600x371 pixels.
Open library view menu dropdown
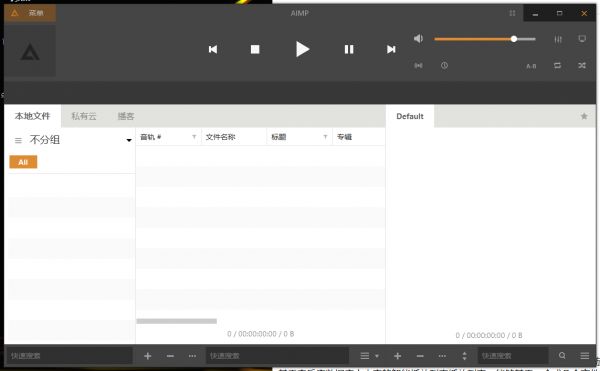pyautogui.click(x=369, y=356)
